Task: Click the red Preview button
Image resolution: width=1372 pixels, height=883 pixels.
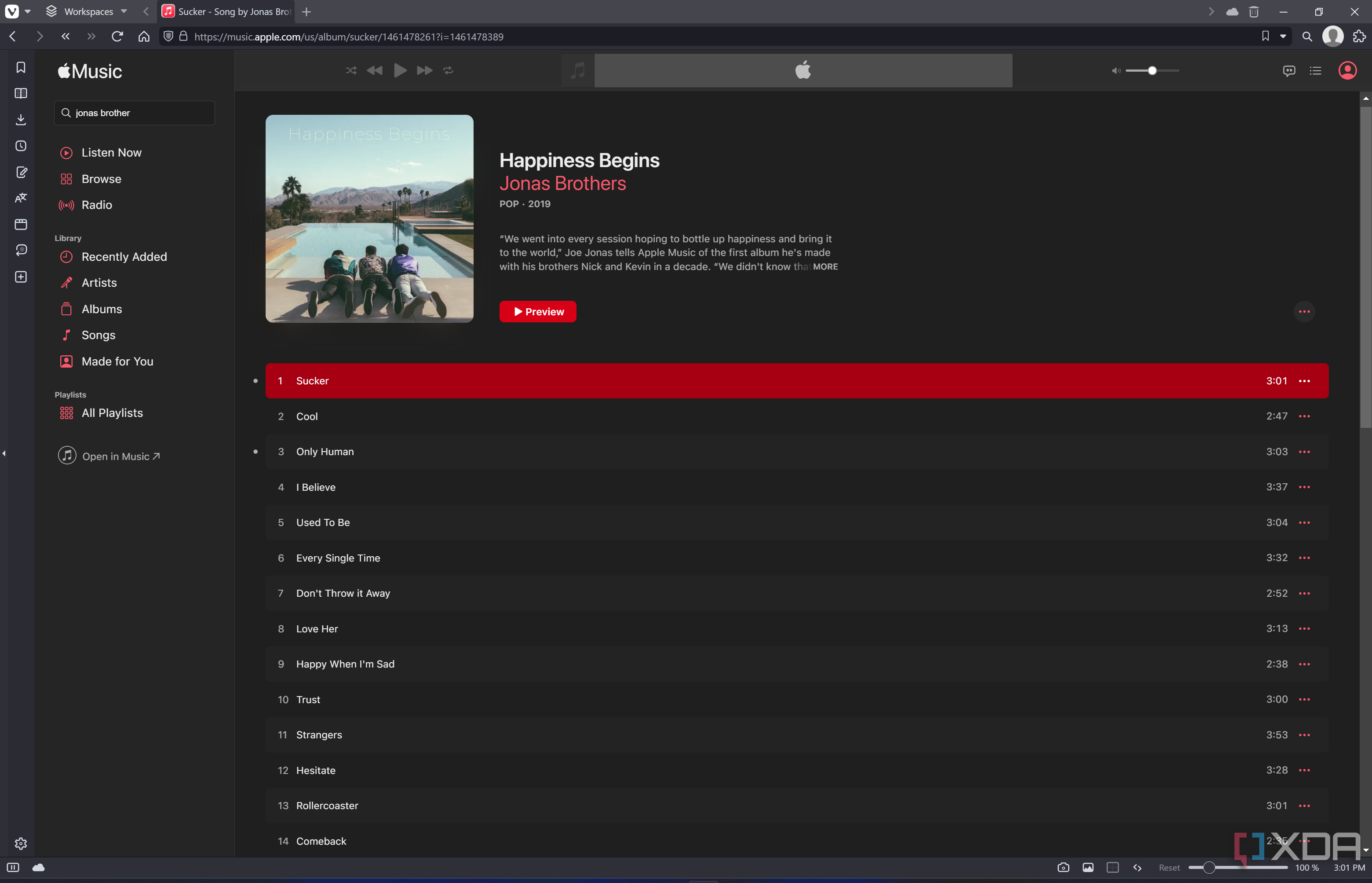Action: (538, 311)
